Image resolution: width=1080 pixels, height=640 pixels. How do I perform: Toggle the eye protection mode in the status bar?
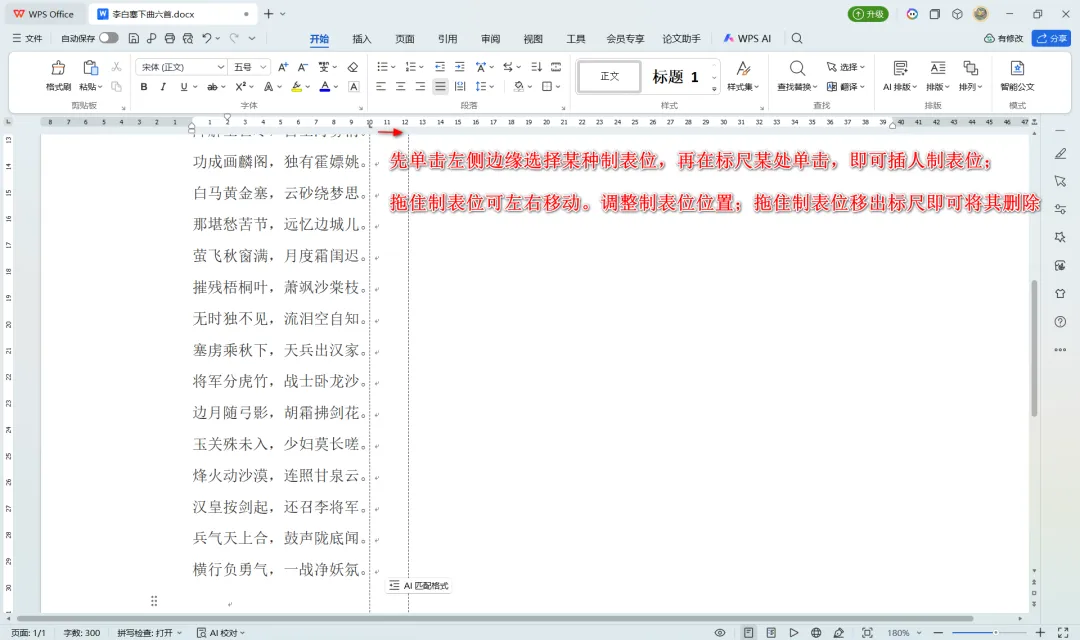[720, 632]
